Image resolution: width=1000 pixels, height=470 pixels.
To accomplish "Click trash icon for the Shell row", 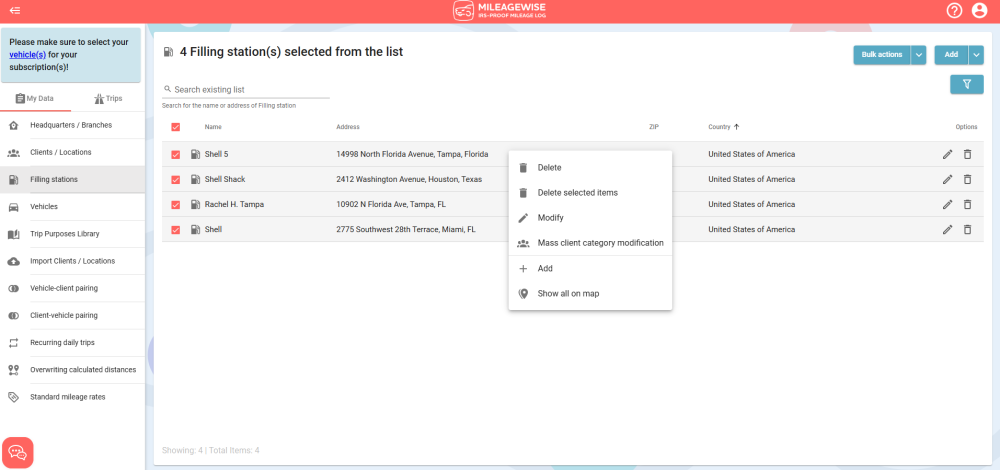I will pos(967,229).
